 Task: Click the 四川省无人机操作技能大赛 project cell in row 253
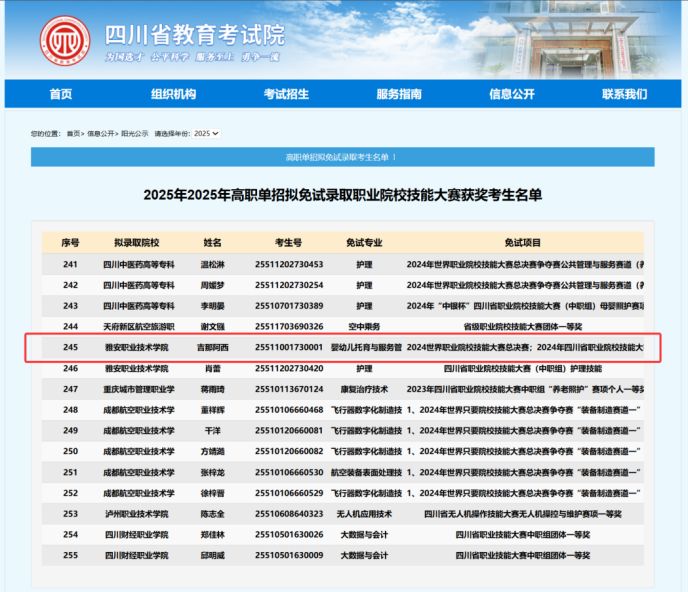coord(523,513)
